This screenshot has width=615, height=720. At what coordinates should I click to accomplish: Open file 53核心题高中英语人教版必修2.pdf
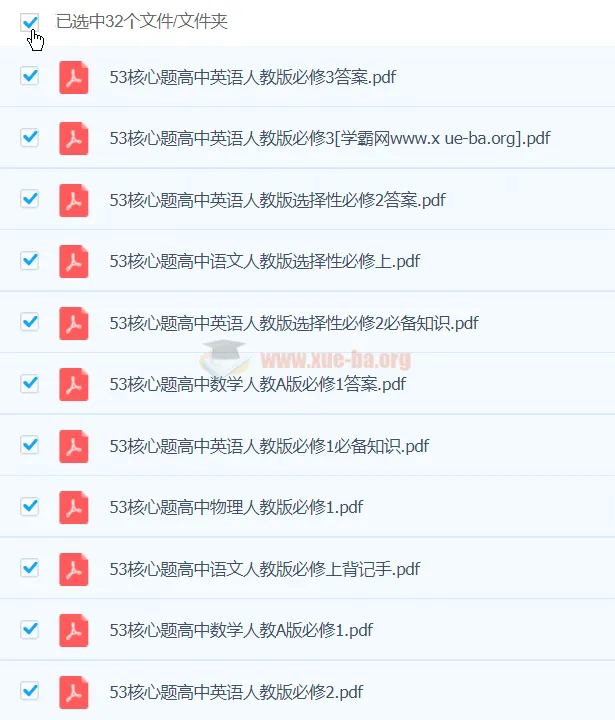[236, 692]
